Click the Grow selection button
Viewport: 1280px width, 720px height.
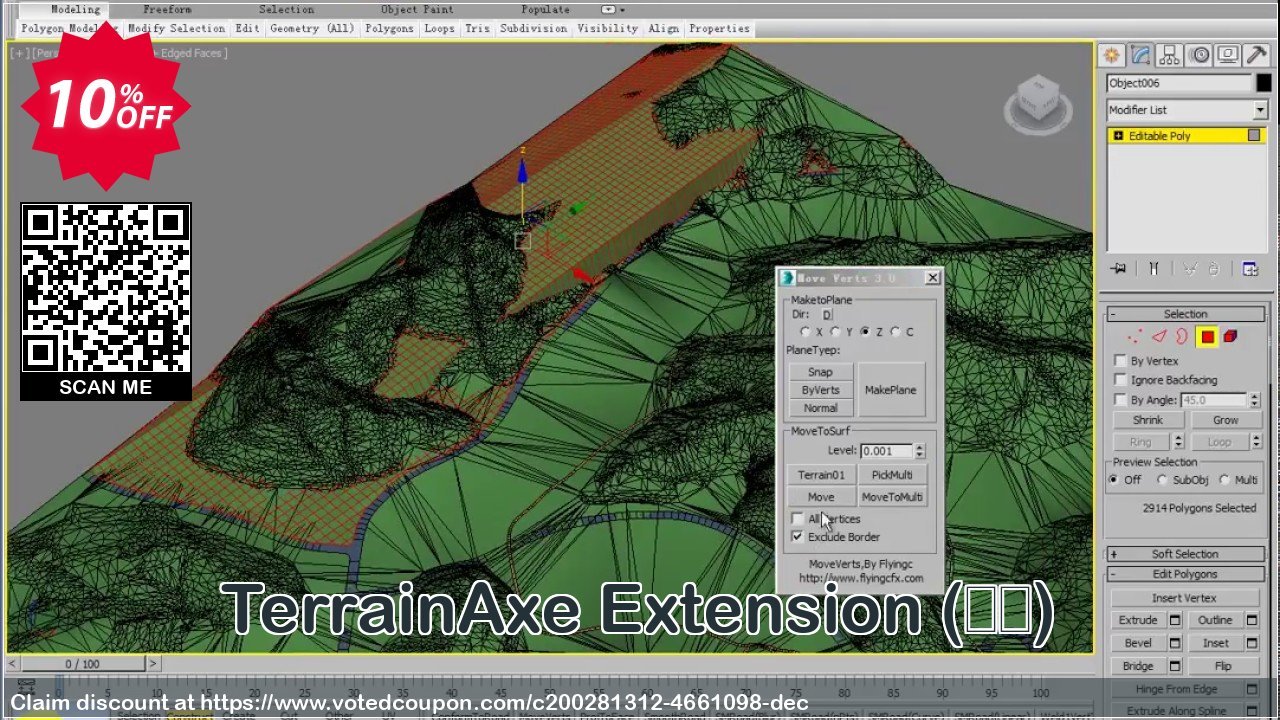[1225, 421]
